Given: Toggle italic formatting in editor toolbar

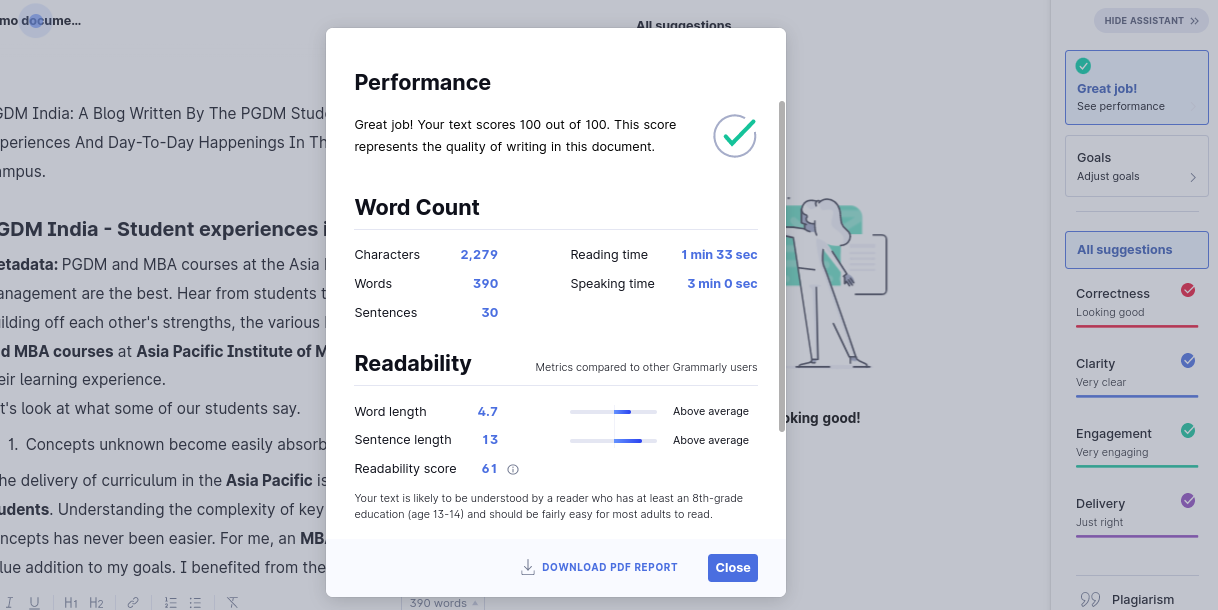Looking at the screenshot, I should tap(9, 603).
